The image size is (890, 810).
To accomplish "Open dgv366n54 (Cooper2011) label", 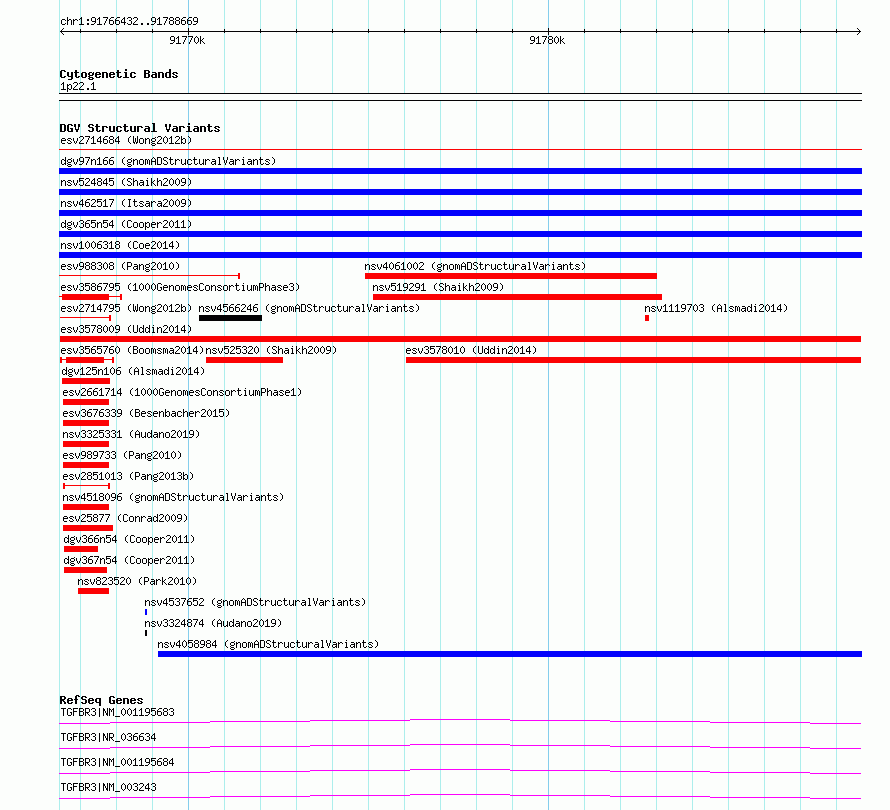I will 129,539.
